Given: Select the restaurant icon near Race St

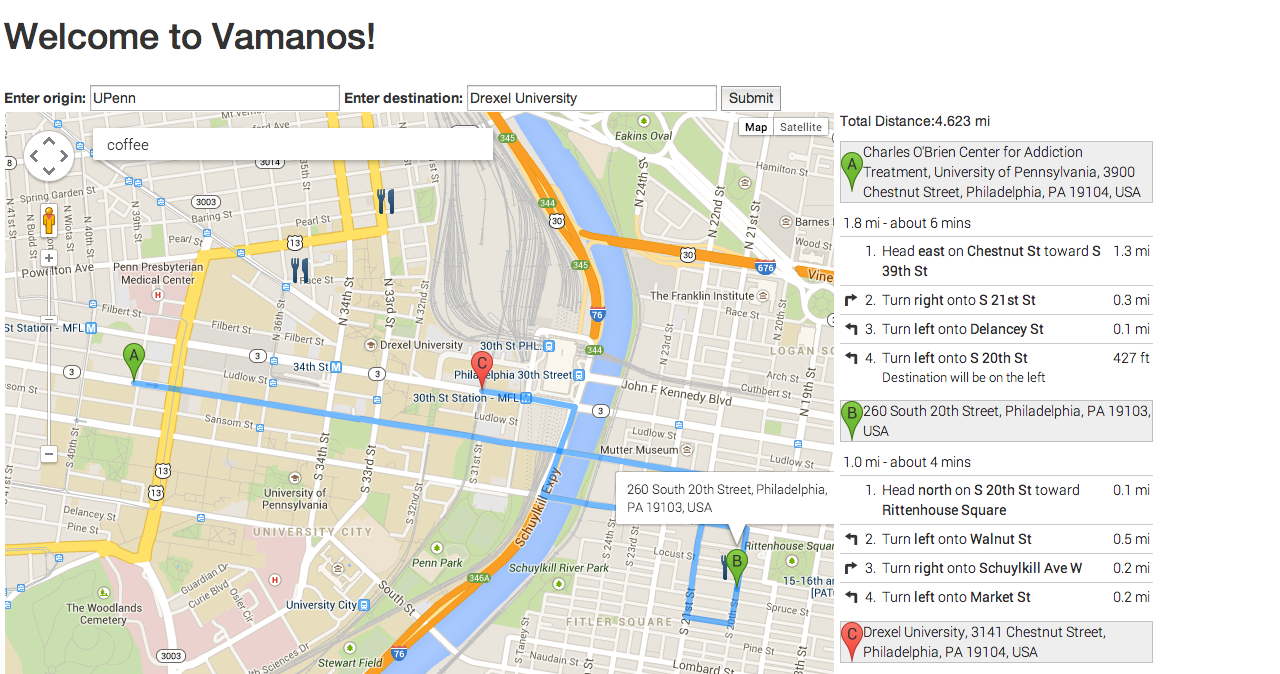Looking at the screenshot, I should pyautogui.click(x=300, y=269).
